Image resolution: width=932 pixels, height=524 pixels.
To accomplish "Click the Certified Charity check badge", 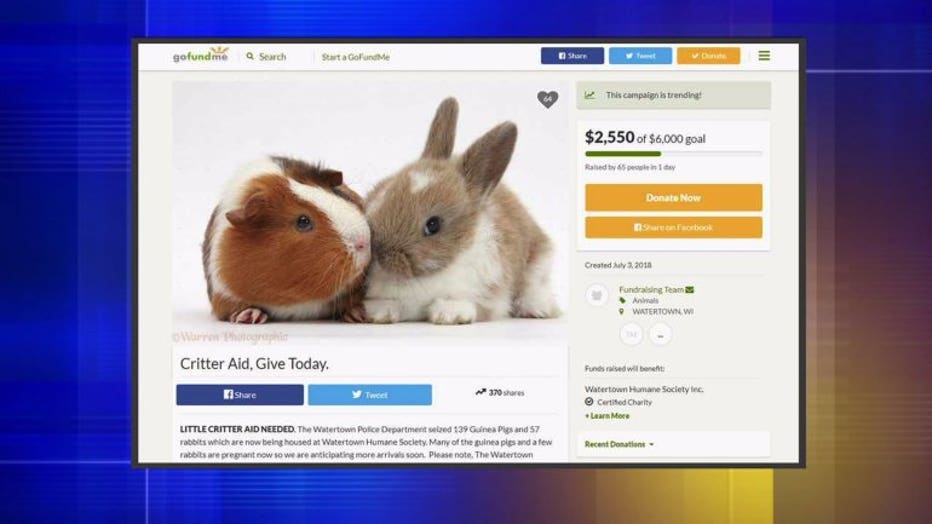I will (589, 402).
